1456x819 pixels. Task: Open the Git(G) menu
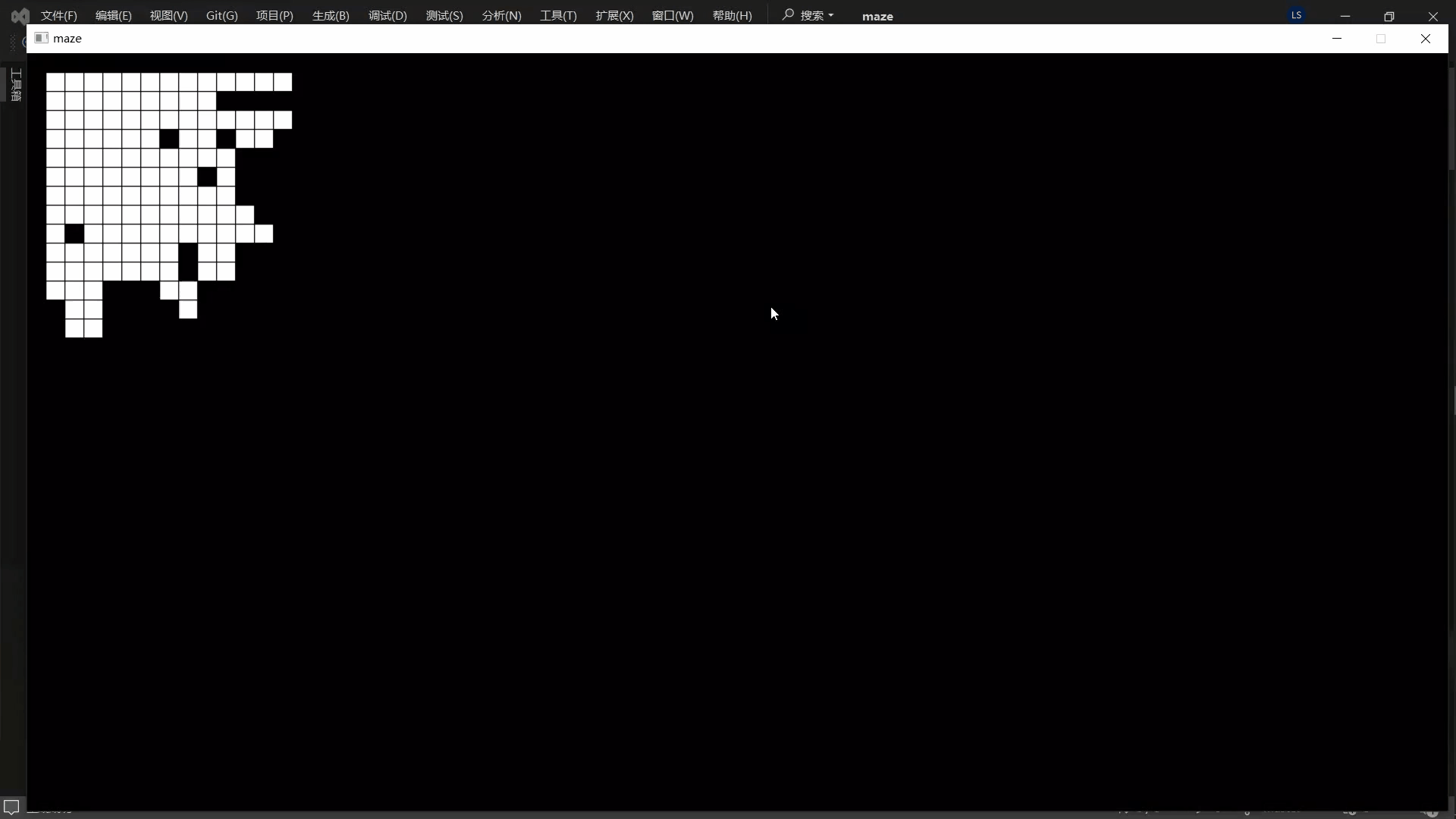pos(221,16)
